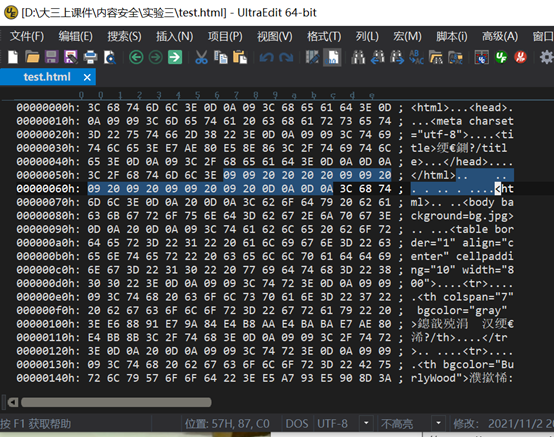Click offset 00000000h row address
The height and width of the screenshot is (437, 554).
(x=48, y=107)
